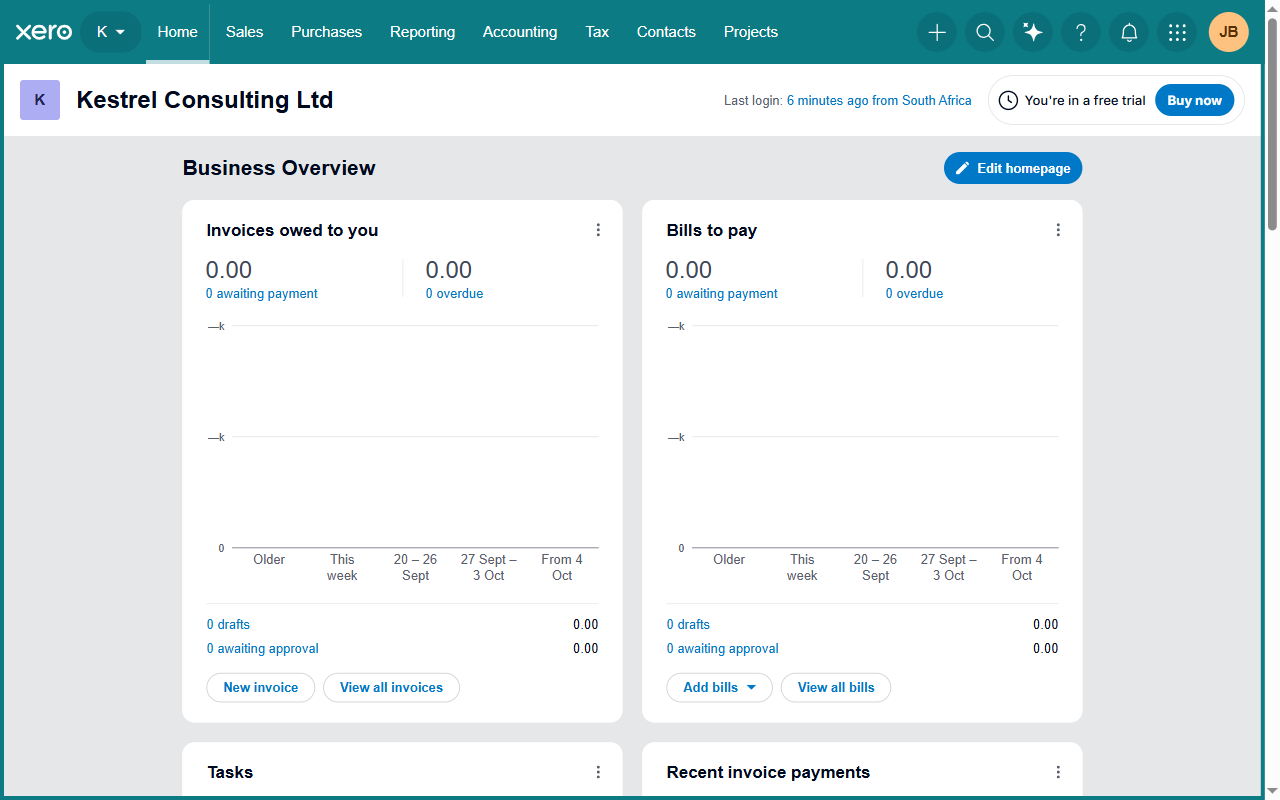The width and height of the screenshot is (1280, 800).
Task: Click the Kestrel Consulting Ltd heading
Action: pyautogui.click(x=205, y=100)
